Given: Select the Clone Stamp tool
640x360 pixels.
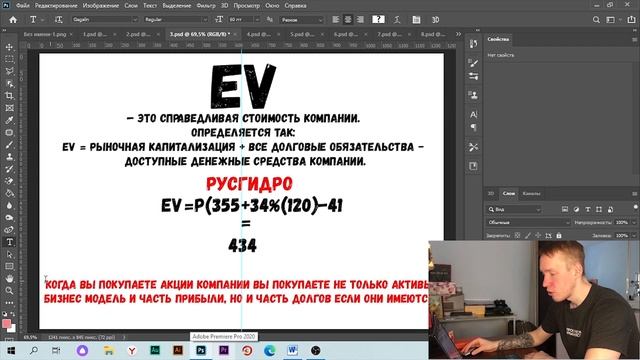Looking at the screenshot, I should (x=9, y=157).
